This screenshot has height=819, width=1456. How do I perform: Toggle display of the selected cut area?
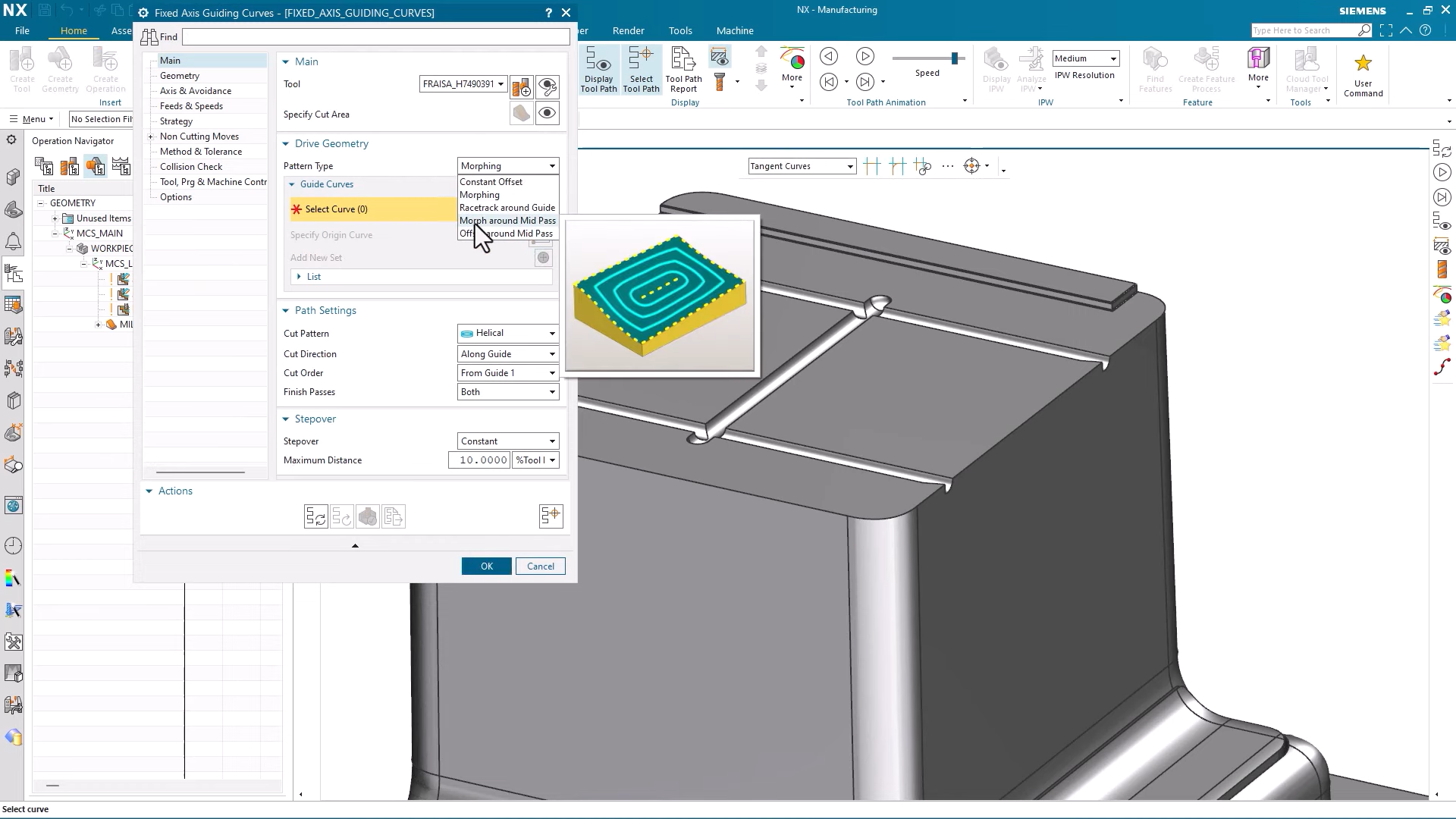click(x=547, y=112)
